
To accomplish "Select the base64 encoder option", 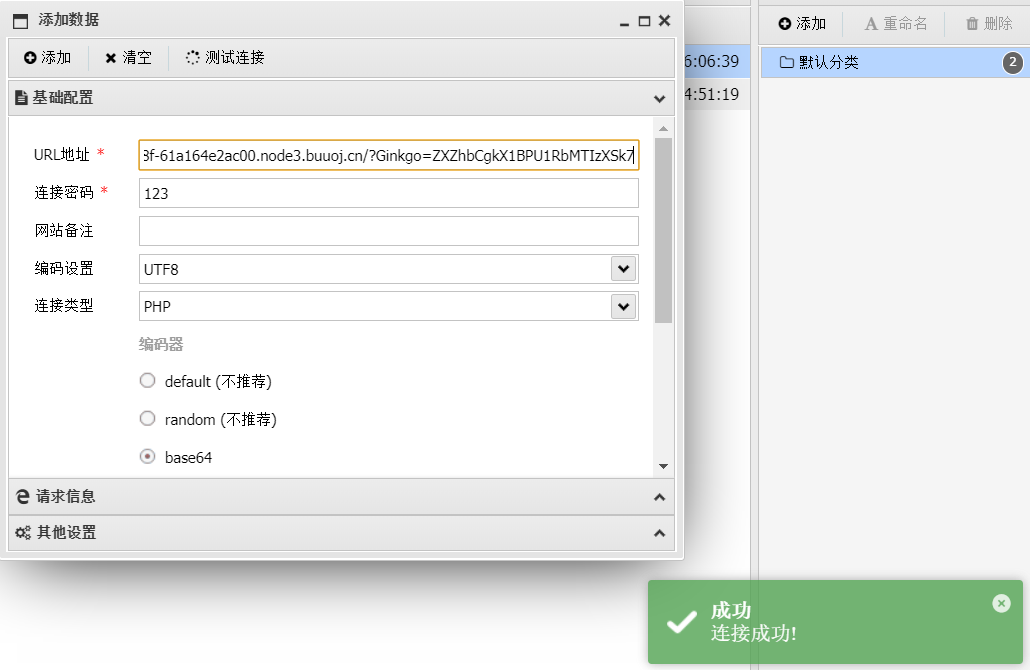I will tap(147, 456).
